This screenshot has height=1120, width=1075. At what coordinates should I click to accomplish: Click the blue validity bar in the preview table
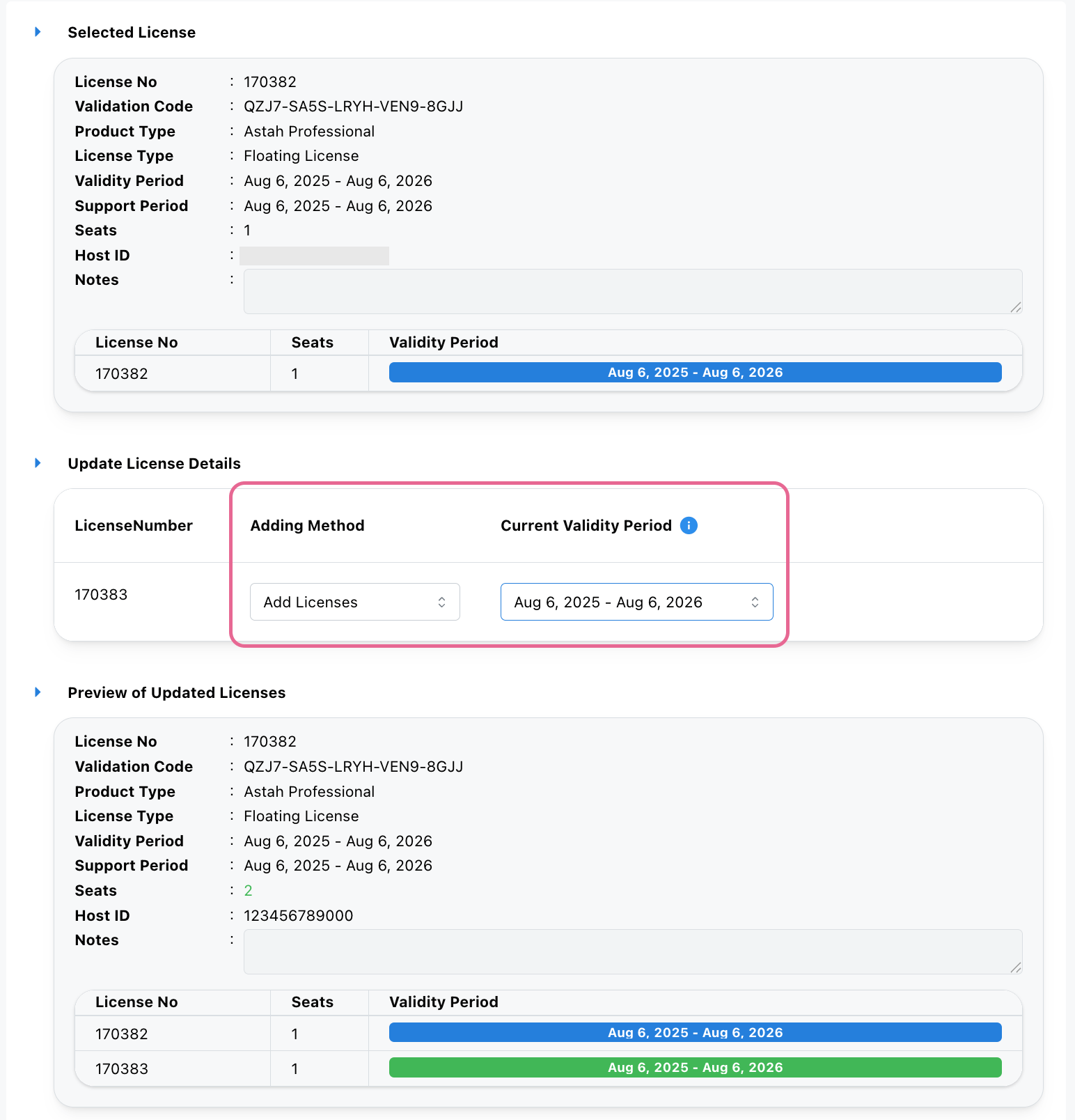(696, 1033)
